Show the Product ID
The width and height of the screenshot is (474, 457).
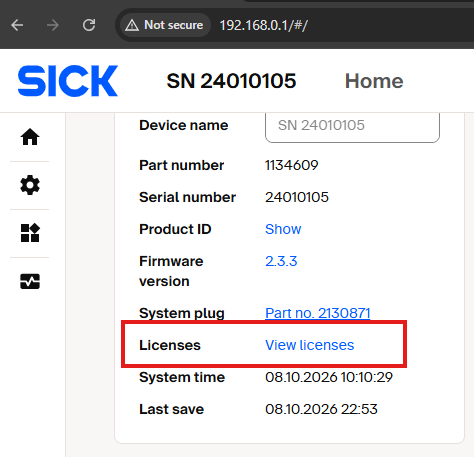pyautogui.click(x=283, y=229)
